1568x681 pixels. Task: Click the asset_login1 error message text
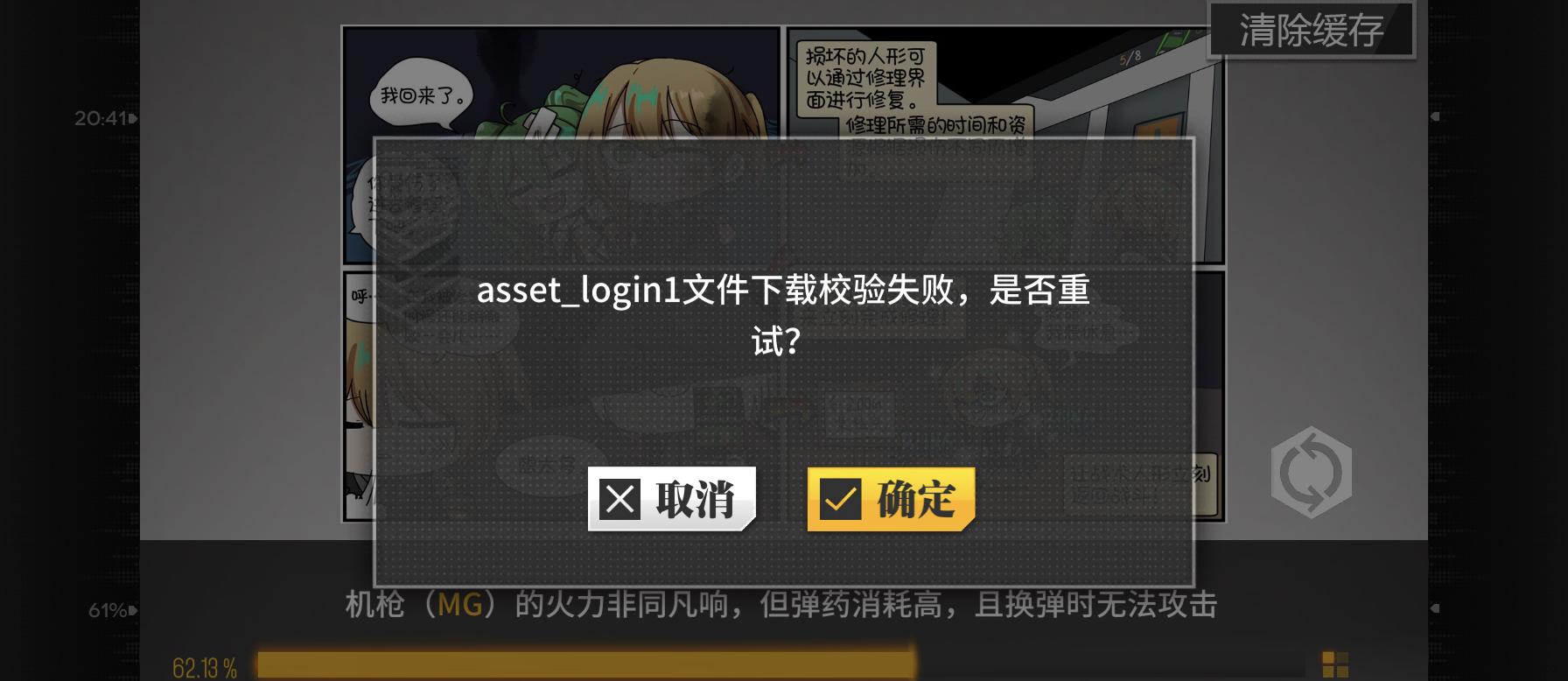tap(783, 315)
